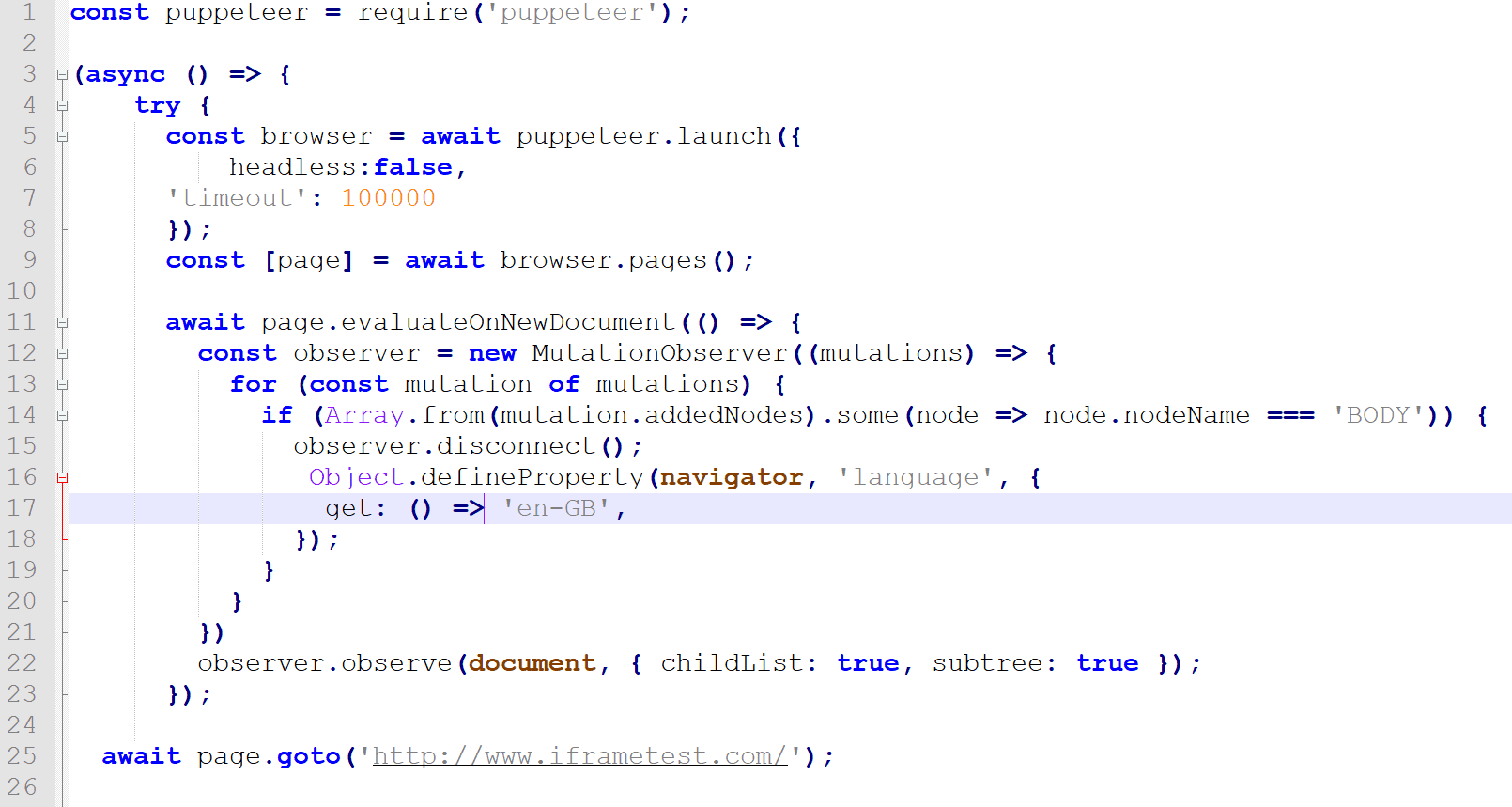Click line number 10 in the gutter
This screenshot has height=807, width=1512.
click(x=22, y=291)
